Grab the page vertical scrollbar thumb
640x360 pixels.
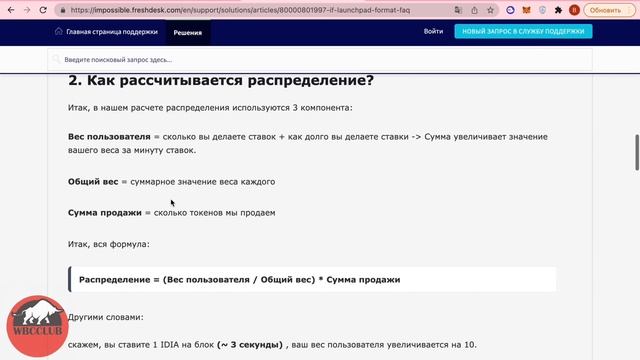pyautogui.click(x=637, y=152)
